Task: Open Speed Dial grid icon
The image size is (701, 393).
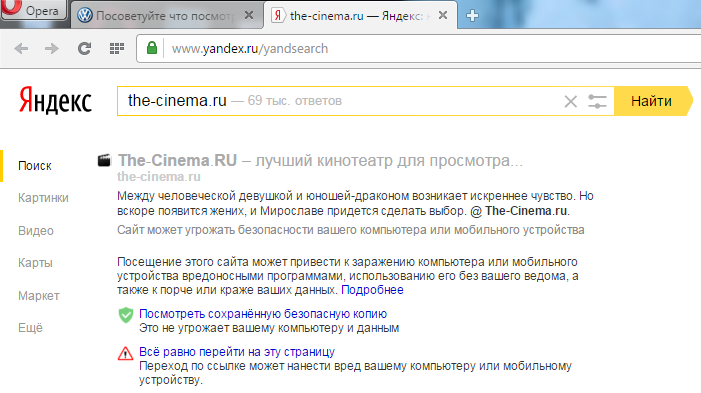Action: coord(117,48)
